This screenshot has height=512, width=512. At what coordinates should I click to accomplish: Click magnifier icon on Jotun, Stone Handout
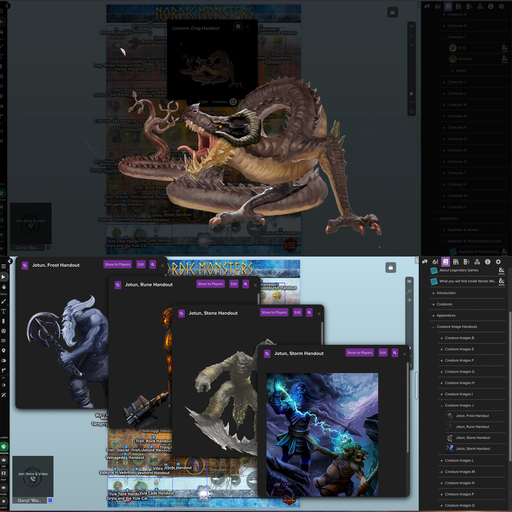tap(309, 313)
